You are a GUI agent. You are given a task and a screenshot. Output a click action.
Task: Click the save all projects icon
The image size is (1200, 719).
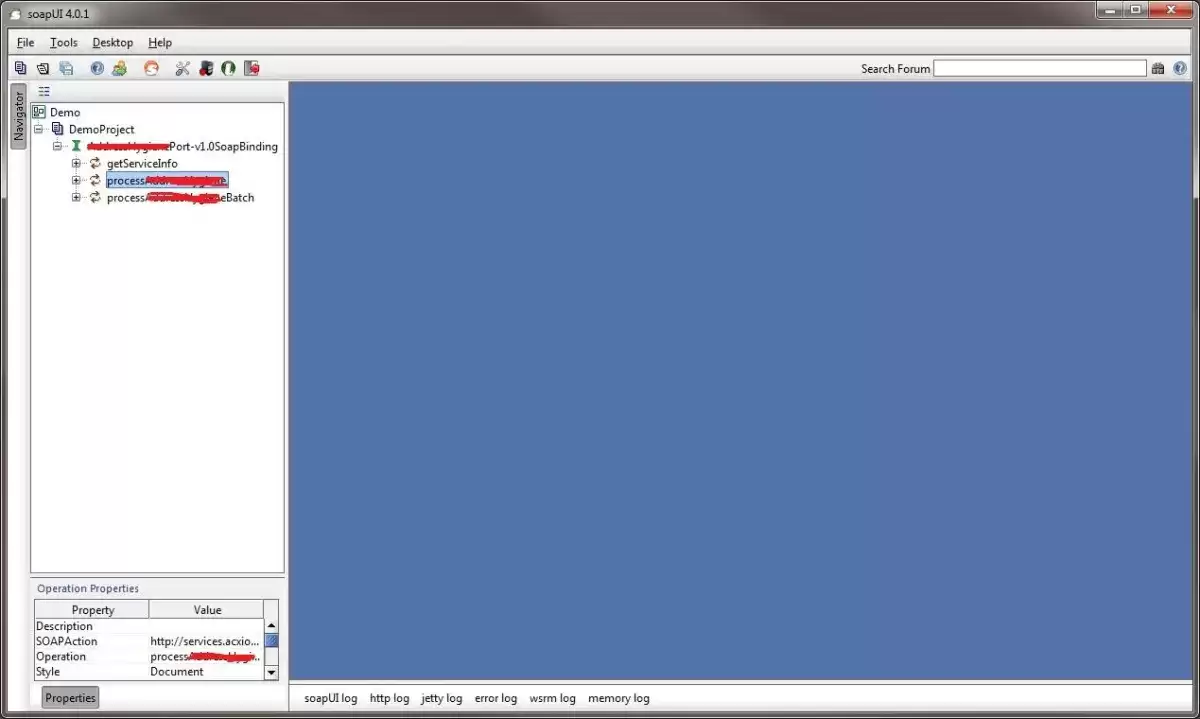tap(66, 68)
